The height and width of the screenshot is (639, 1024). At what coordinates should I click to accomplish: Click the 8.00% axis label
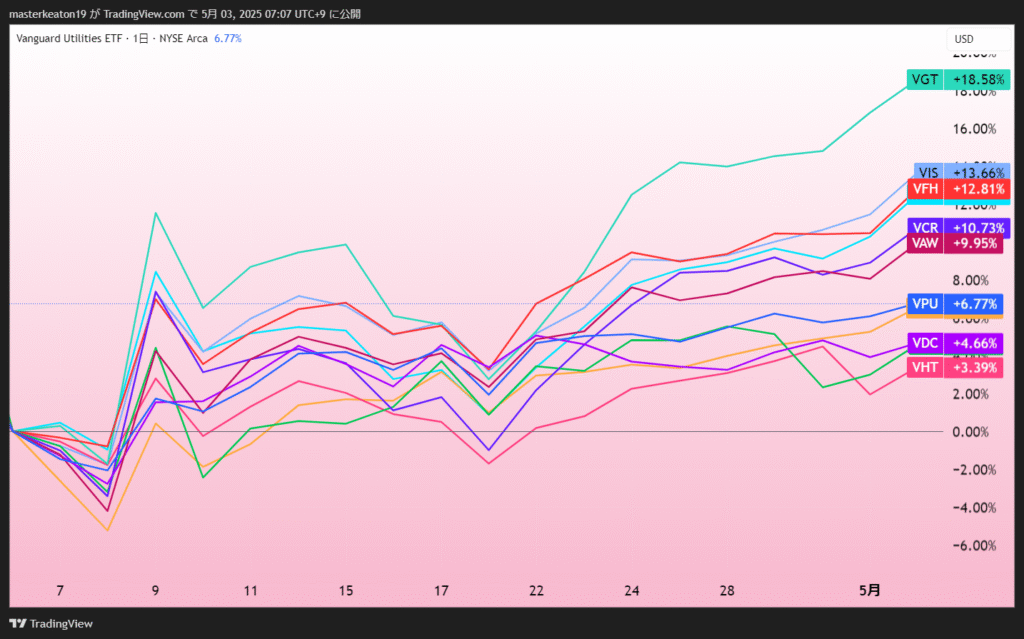point(970,280)
